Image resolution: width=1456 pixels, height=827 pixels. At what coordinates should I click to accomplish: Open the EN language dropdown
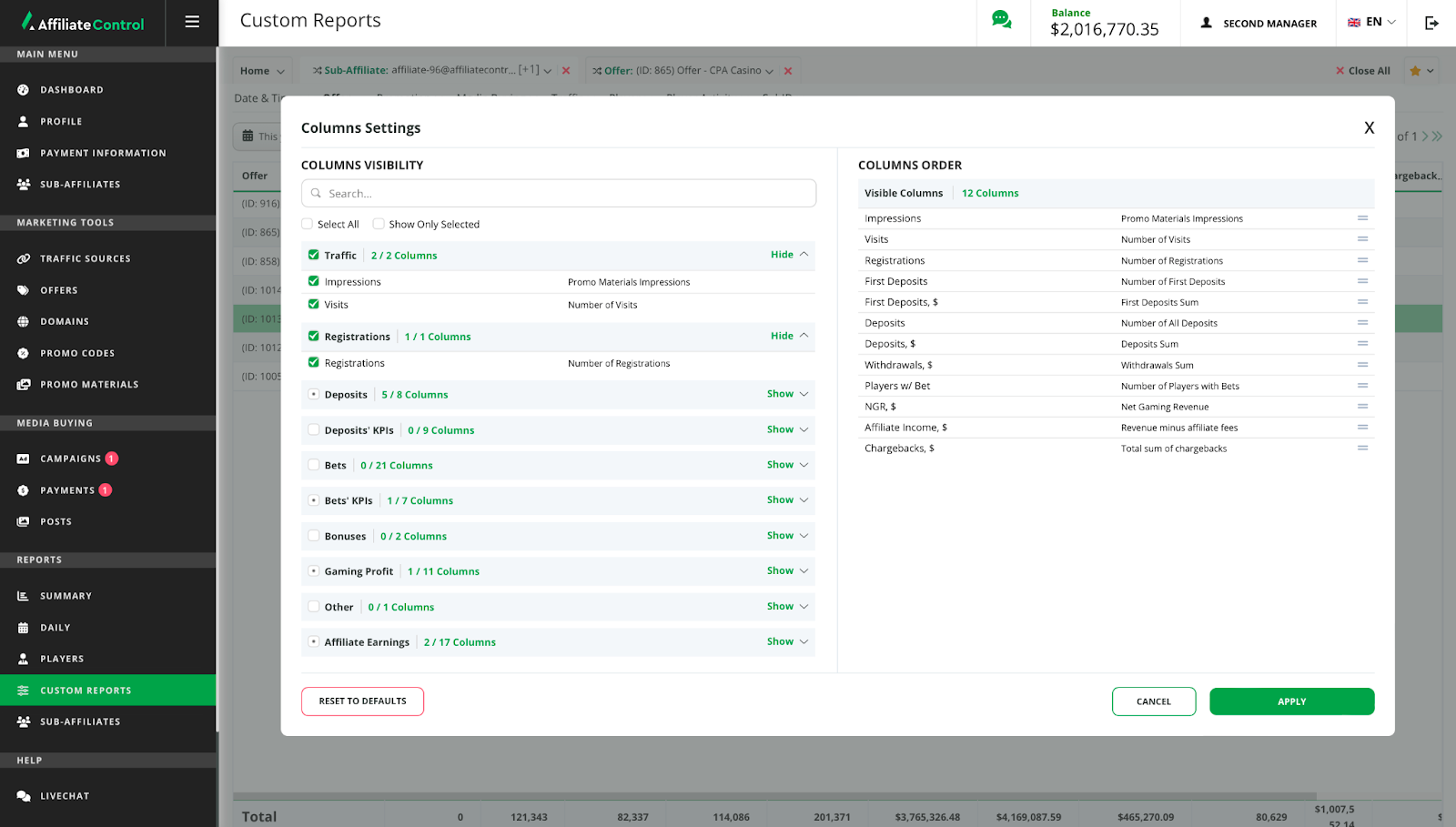pyautogui.click(x=1371, y=23)
